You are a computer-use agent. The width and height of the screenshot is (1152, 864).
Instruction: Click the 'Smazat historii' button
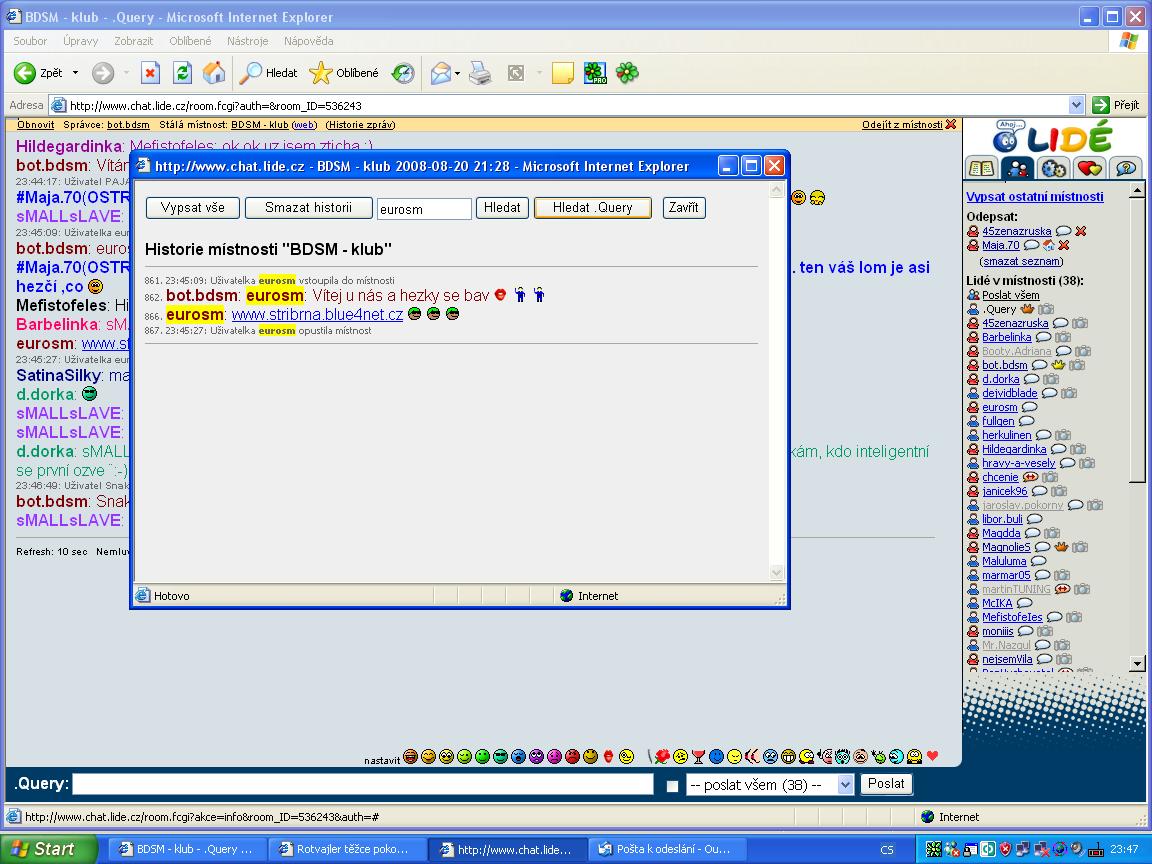coord(309,208)
